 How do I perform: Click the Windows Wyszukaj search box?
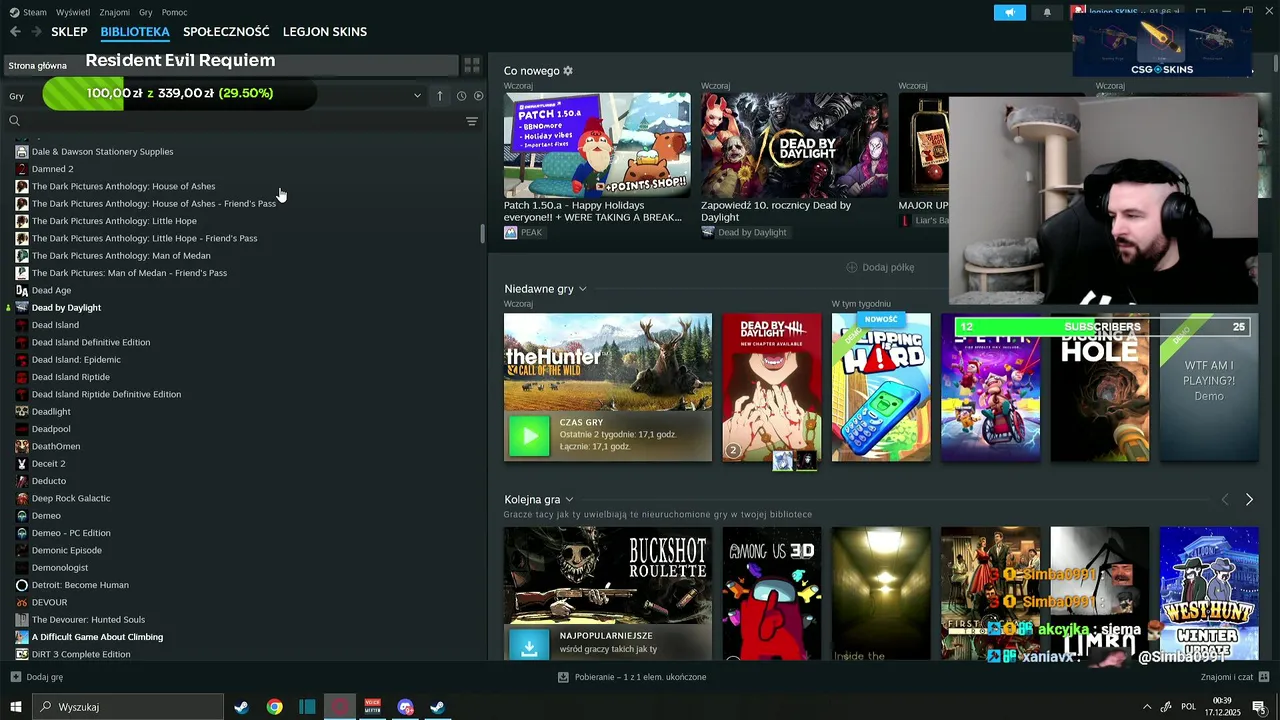[128, 707]
